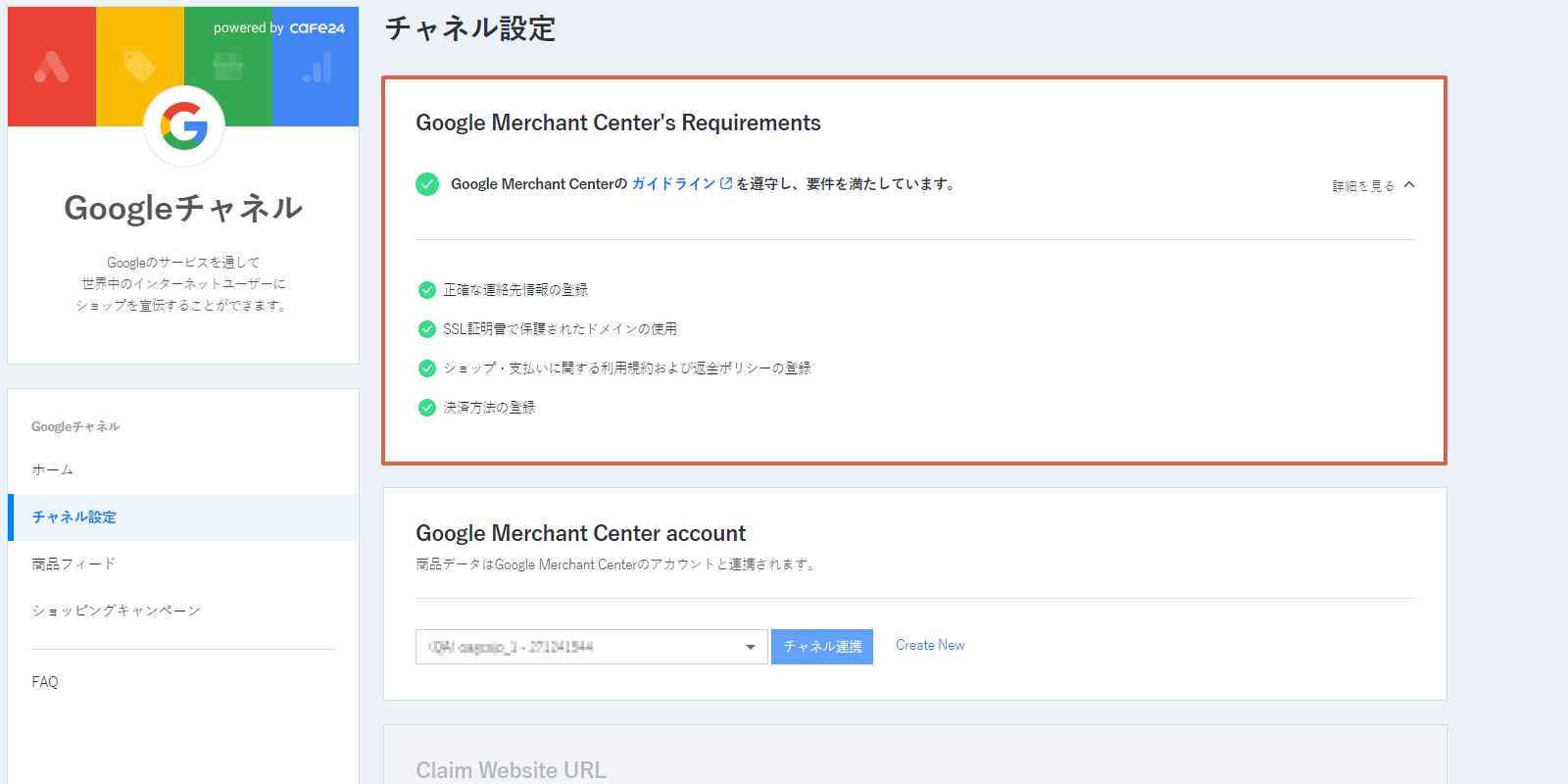Click checkmark for 決済方法の登録
This screenshot has width=1568, height=784.
pos(427,408)
